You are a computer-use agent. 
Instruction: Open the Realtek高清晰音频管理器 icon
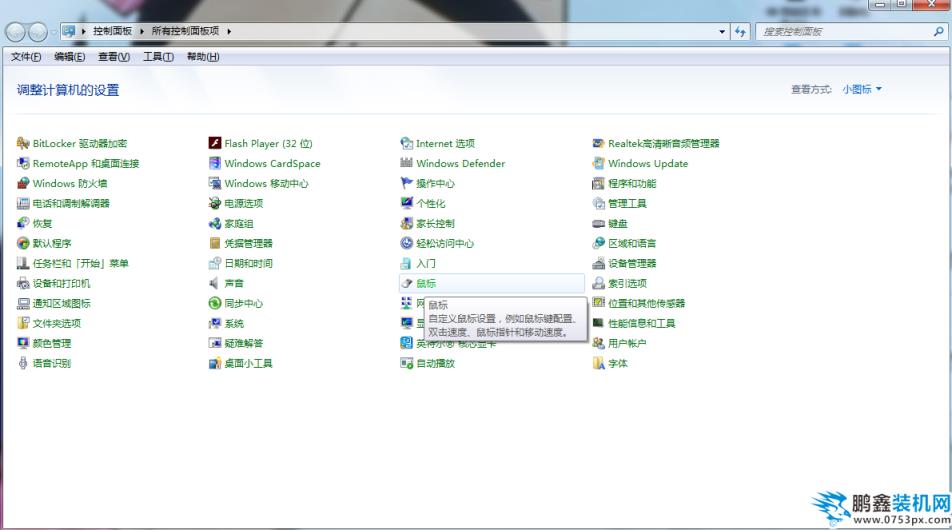599,143
